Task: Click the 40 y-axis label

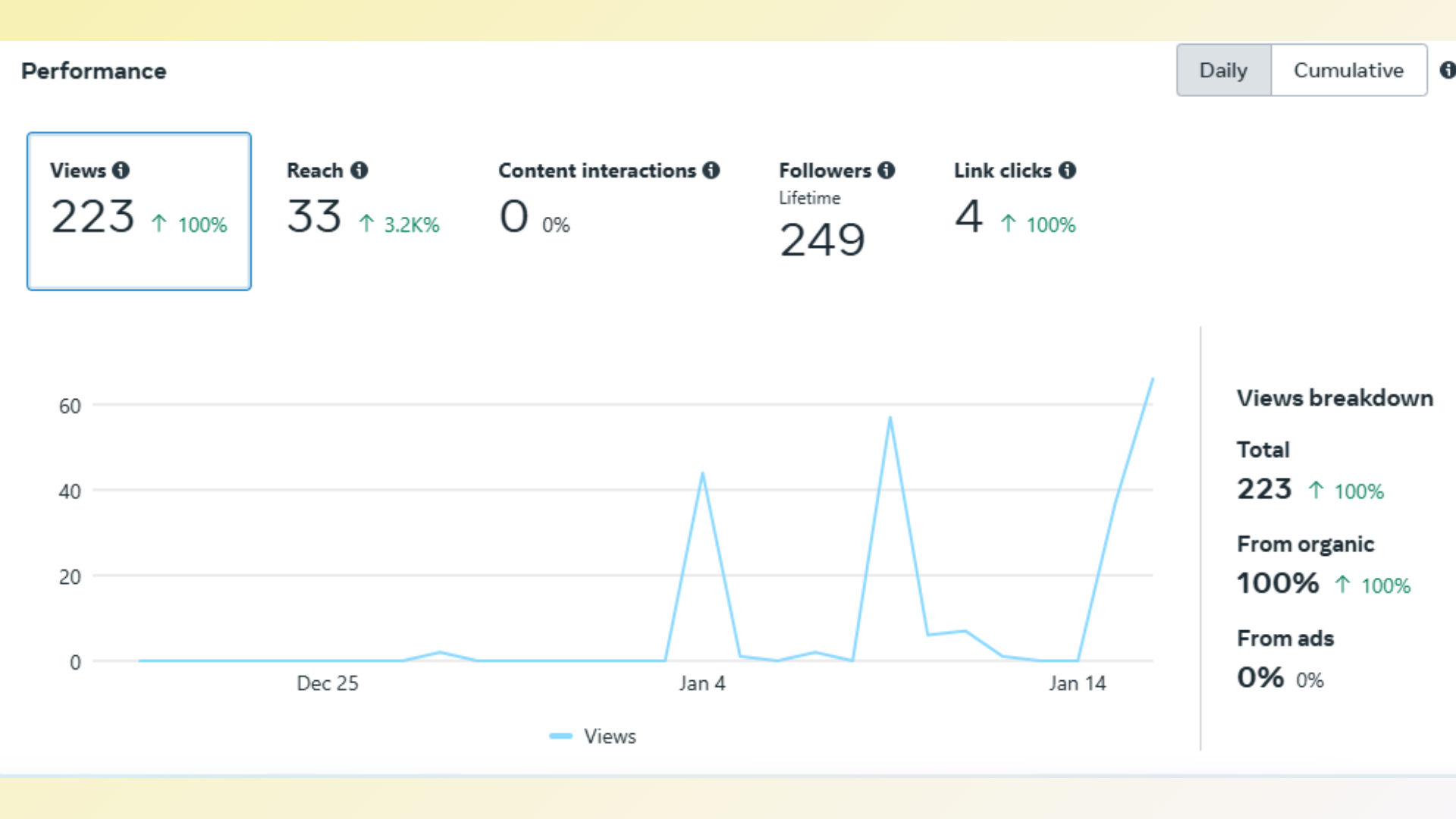Action: pos(70,491)
